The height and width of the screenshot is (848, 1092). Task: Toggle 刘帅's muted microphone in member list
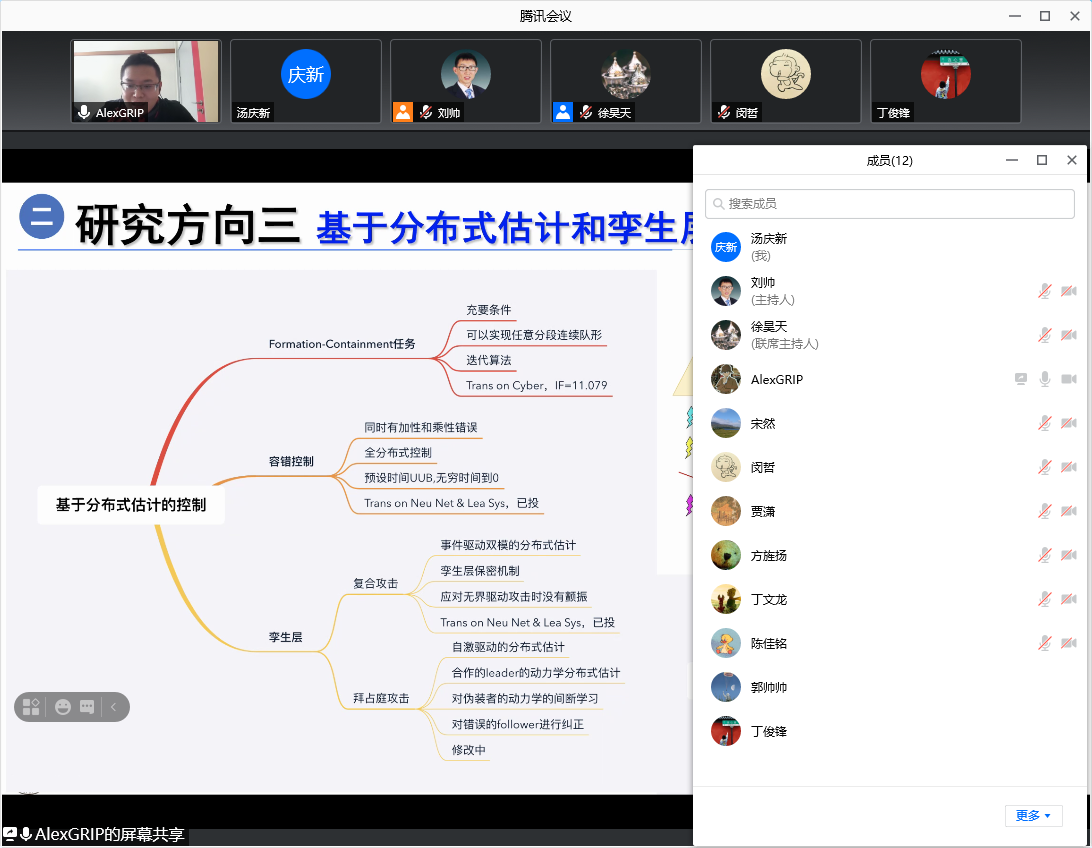(1045, 291)
